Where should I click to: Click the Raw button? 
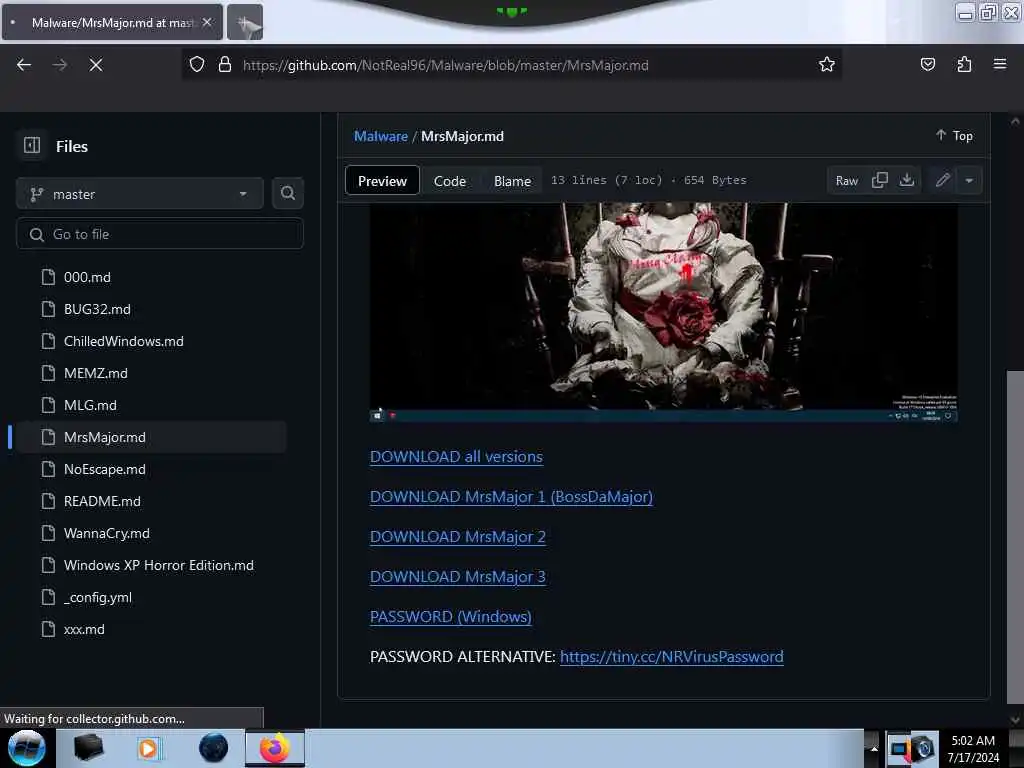pyautogui.click(x=846, y=180)
